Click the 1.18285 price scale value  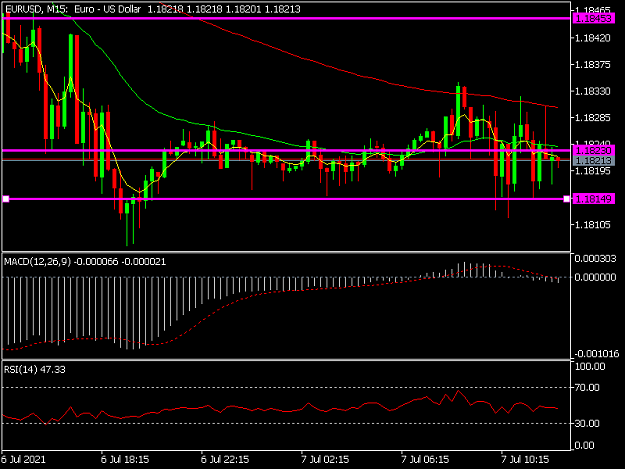[593, 118]
